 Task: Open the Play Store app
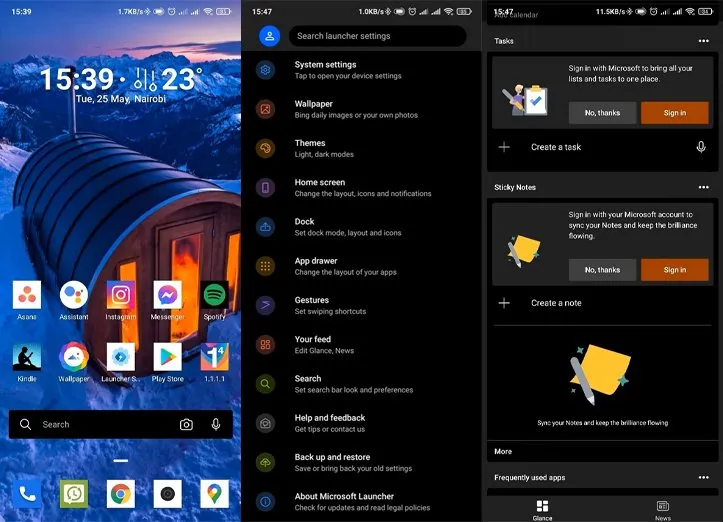[167, 357]
